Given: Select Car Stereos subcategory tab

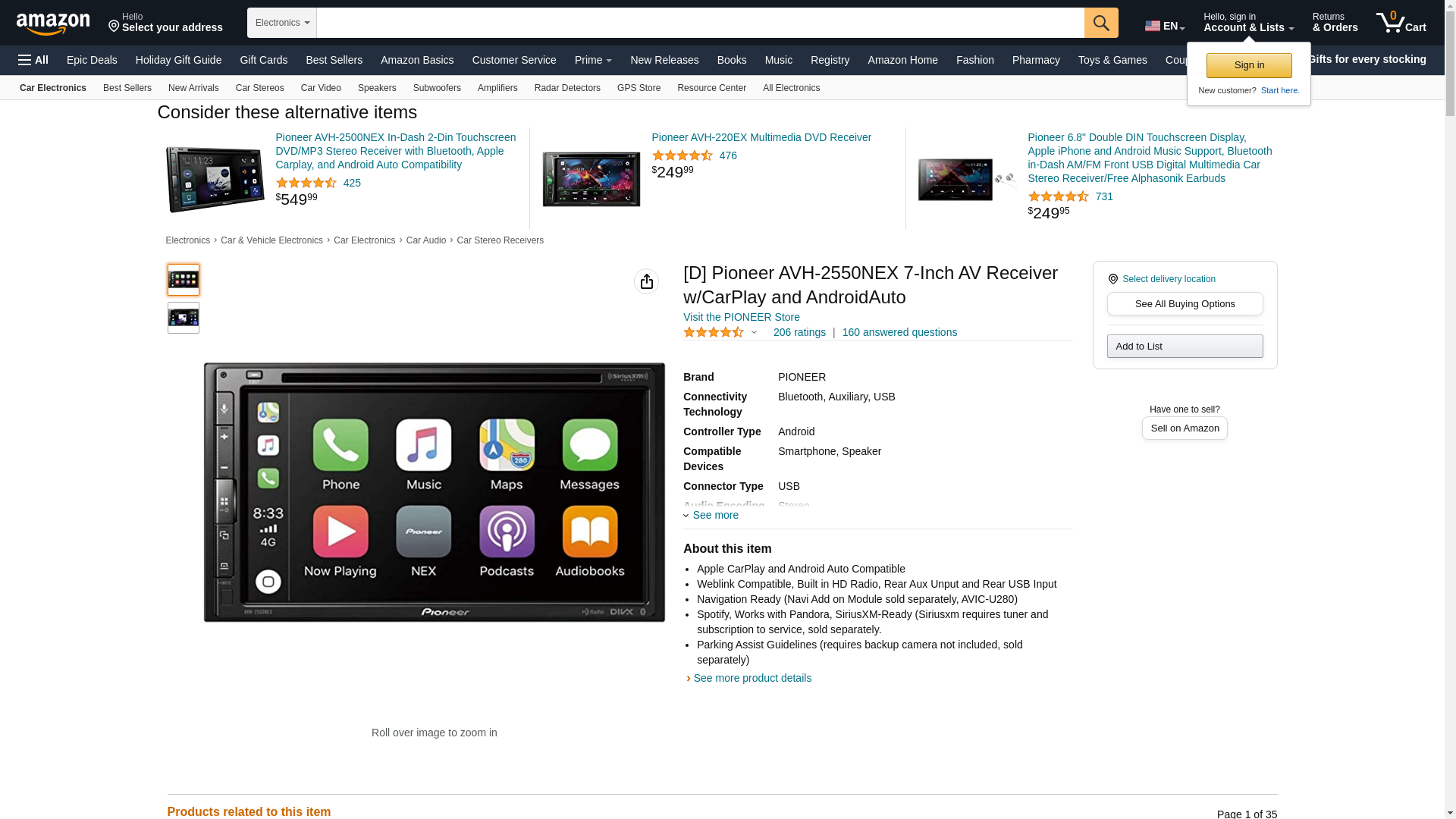Looking at the screenshot, I should click(x=259, y=88).
